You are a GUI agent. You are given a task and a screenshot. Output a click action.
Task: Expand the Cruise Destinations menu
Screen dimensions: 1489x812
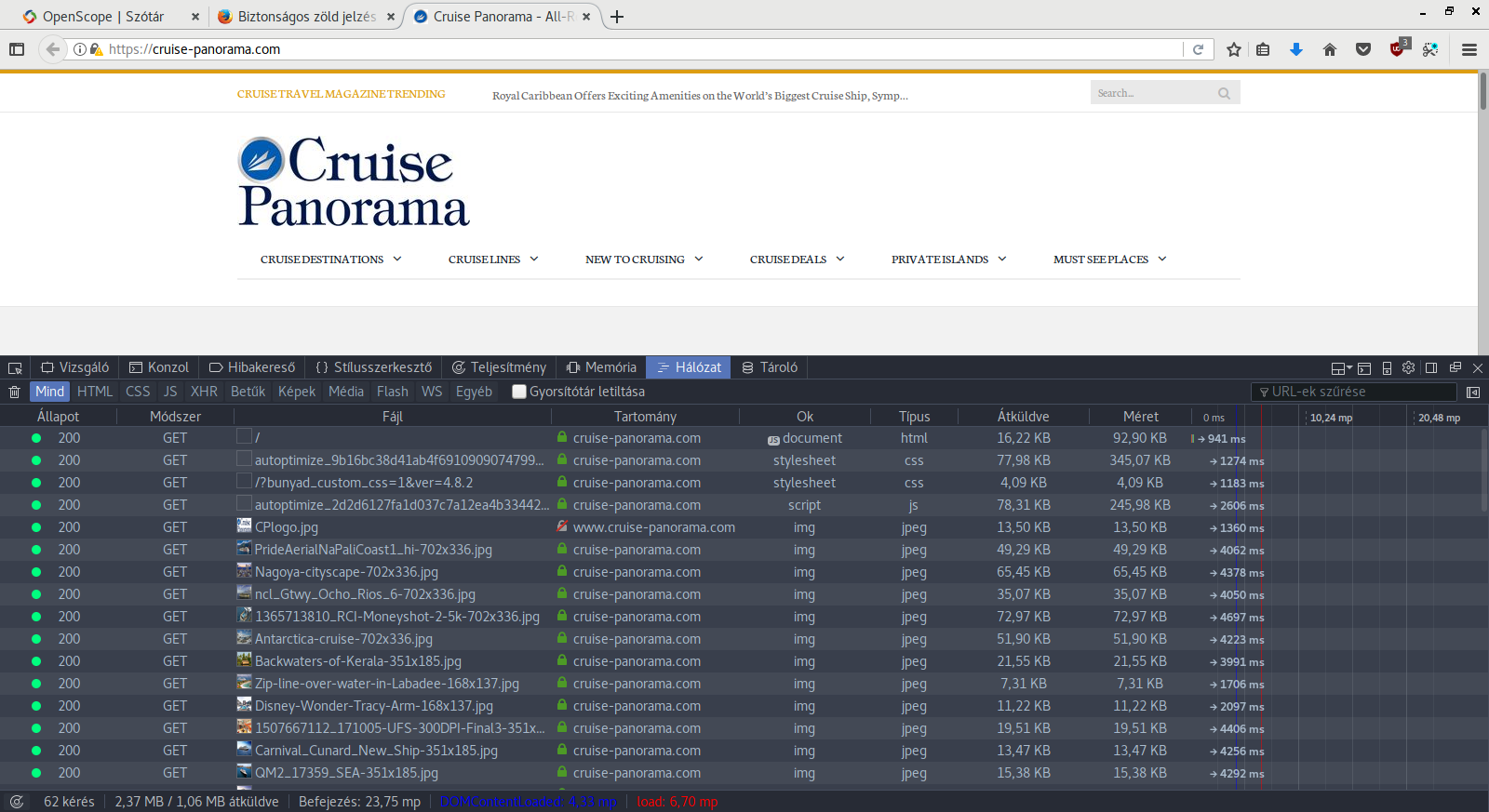pyautogui.click(x=330, y=260)
